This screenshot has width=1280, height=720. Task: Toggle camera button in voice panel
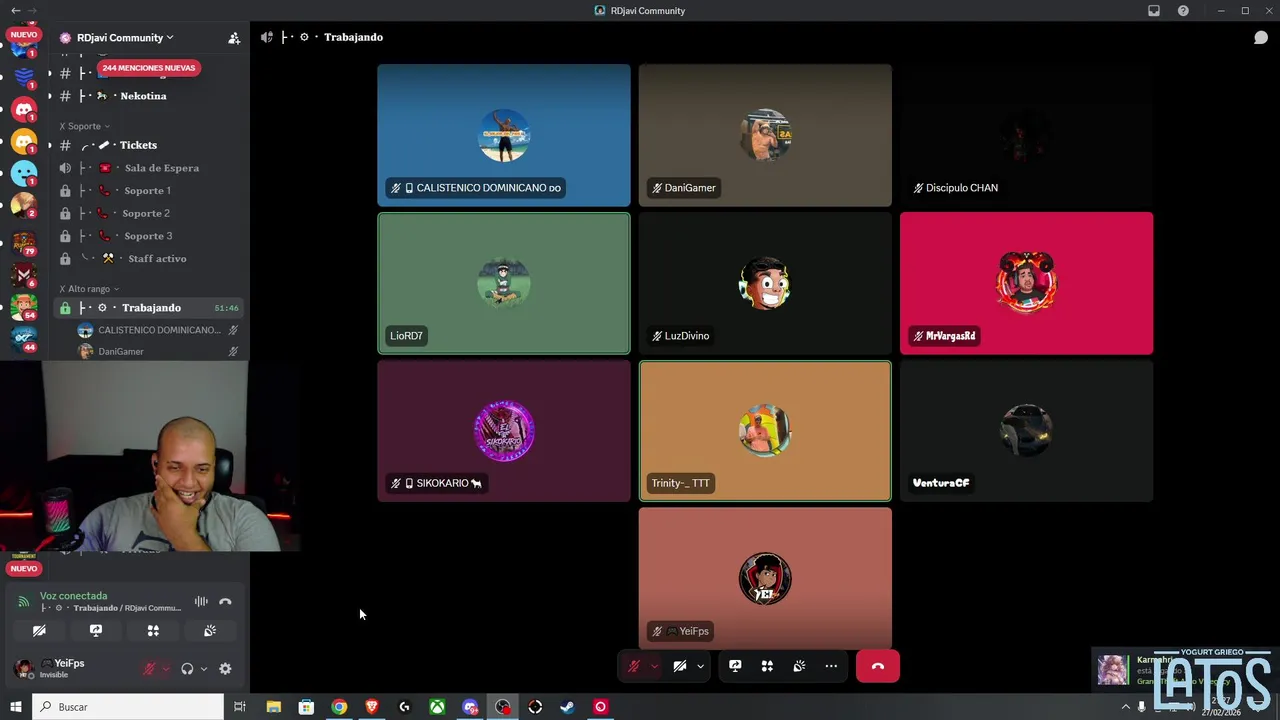(39, 631)
